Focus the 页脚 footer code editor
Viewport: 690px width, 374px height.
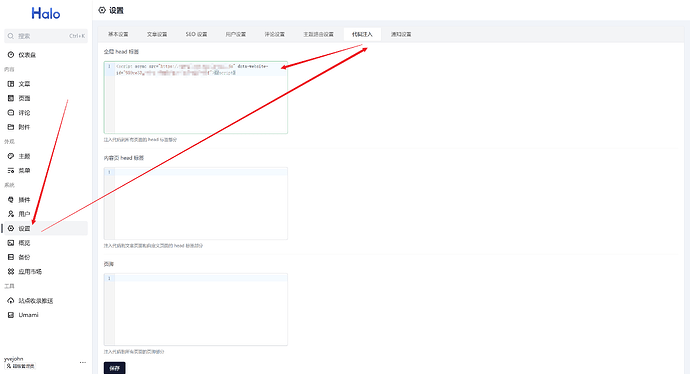click(x=196, y=309)
